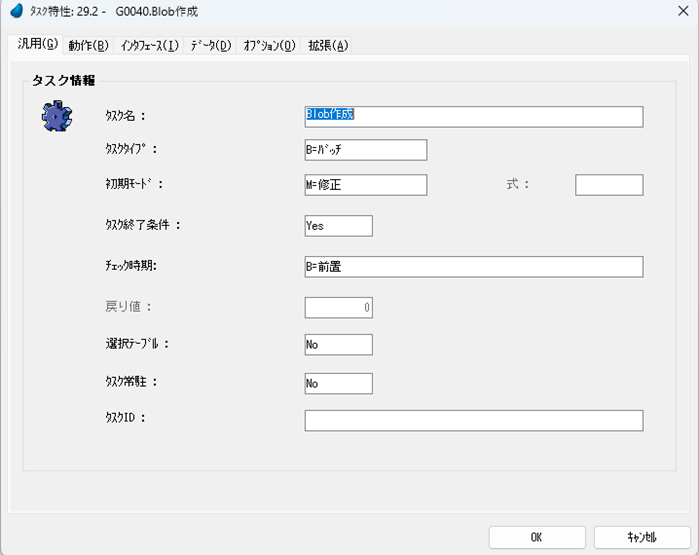The image size is (699, 555).
Task: Click the blue gear task icon
Action: pos(56,117)
